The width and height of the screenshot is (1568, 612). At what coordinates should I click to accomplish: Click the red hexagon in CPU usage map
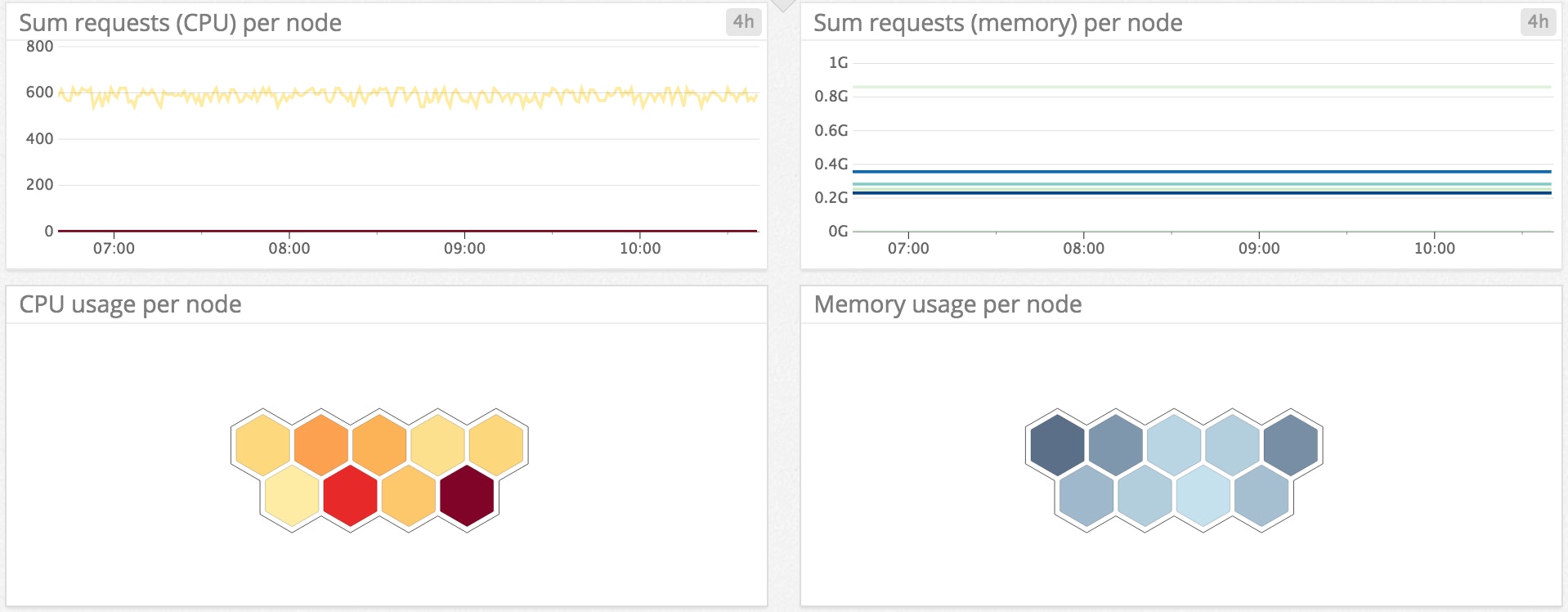click(350, 495)
